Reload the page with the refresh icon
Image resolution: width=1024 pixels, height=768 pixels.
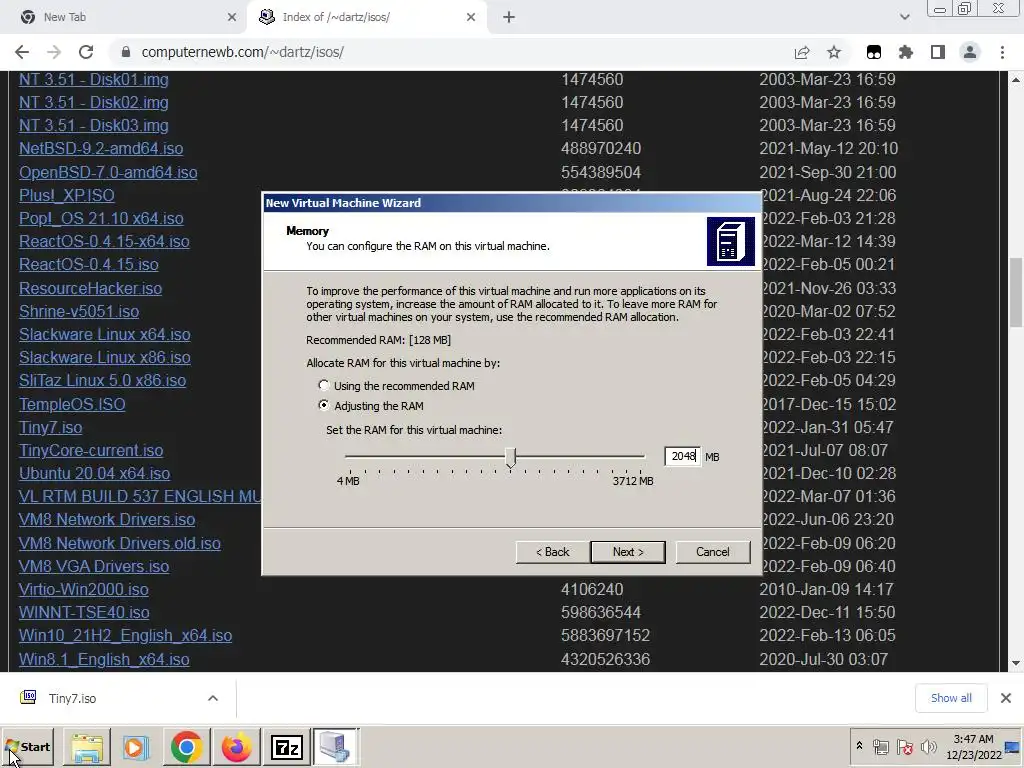pos(86,52)
